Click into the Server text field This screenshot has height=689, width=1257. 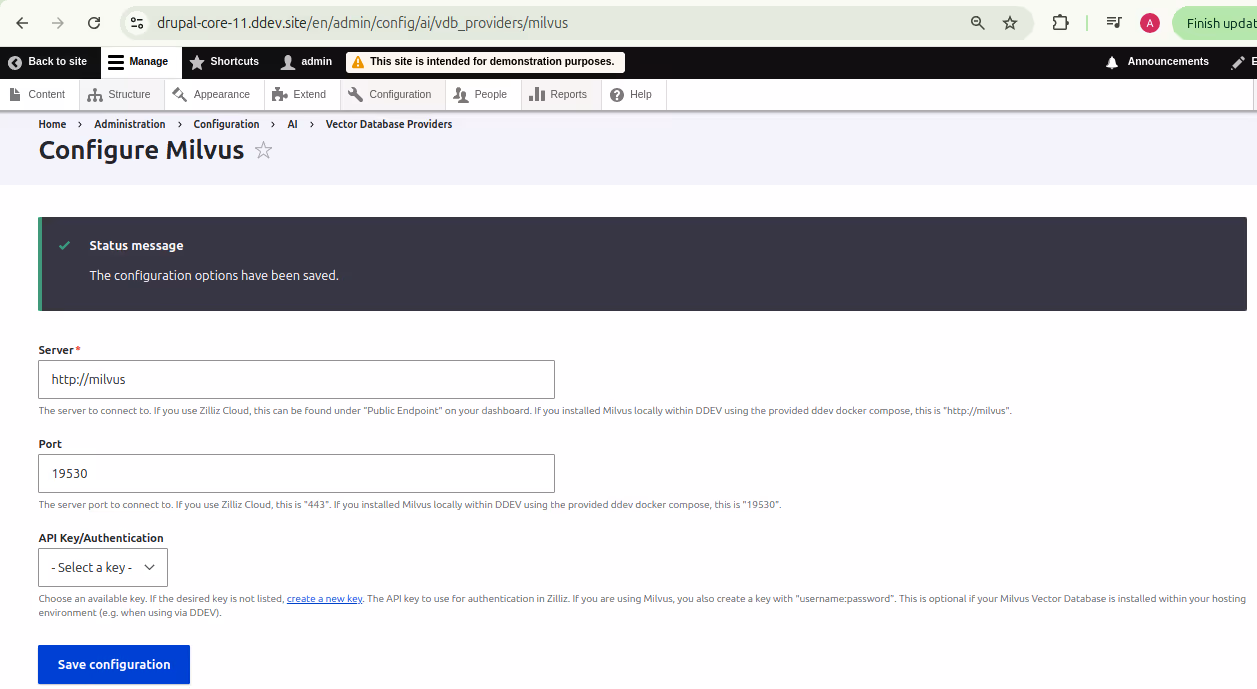click(296, 380)
